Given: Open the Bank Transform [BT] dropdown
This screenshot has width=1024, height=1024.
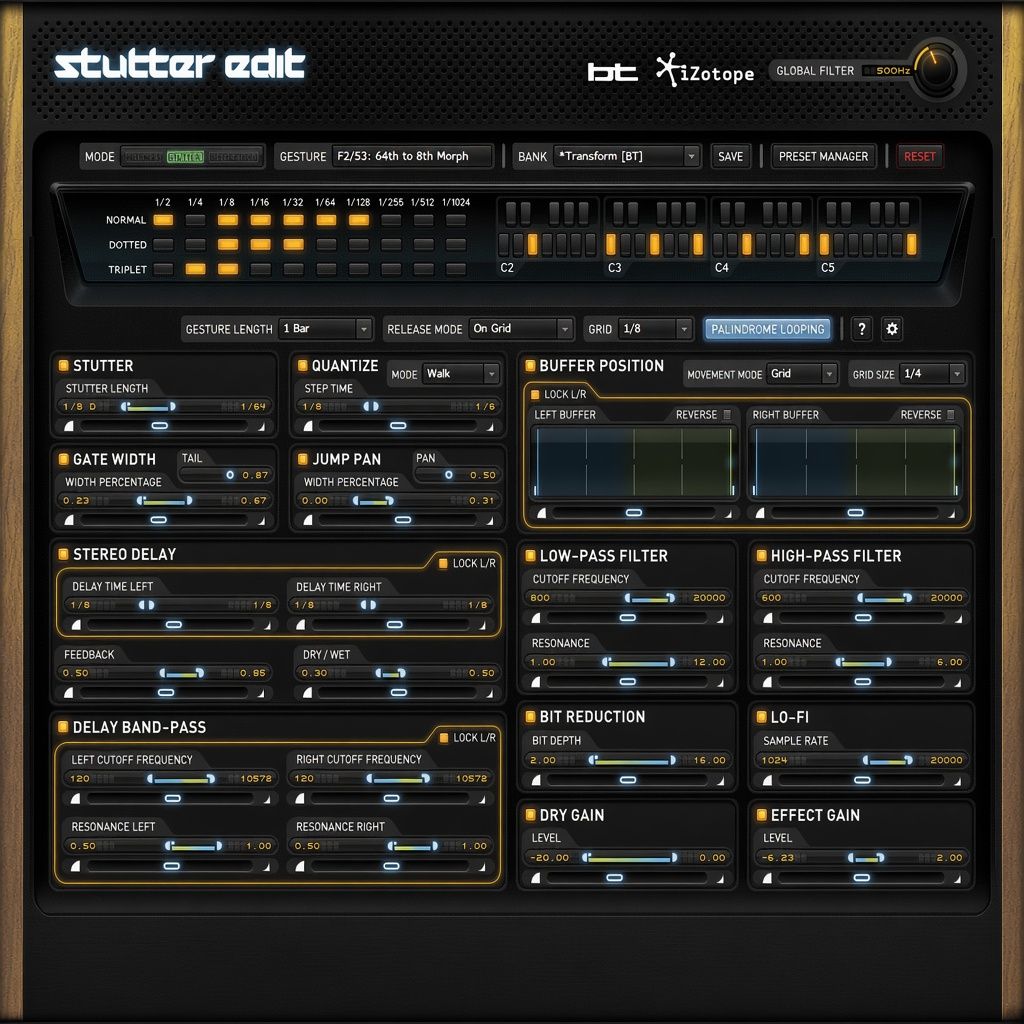Looking at the screenshot, I should [626, 156].
